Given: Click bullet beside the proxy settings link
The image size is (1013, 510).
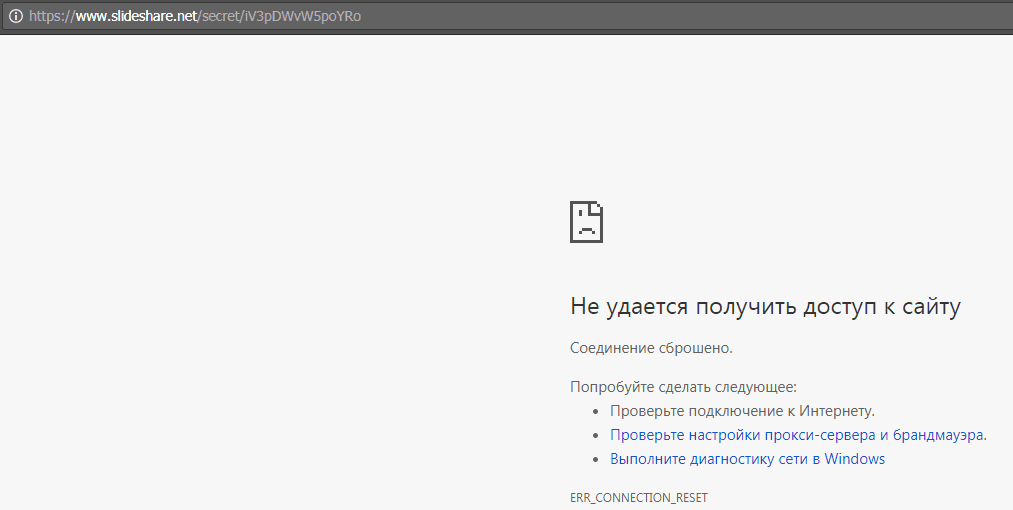Looking at the screenshot, I should tap(595, 435).
